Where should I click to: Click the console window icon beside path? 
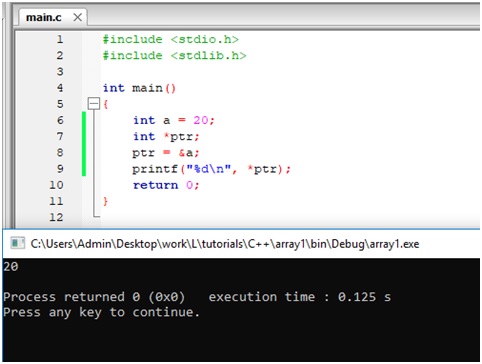(x=17, y=243)
